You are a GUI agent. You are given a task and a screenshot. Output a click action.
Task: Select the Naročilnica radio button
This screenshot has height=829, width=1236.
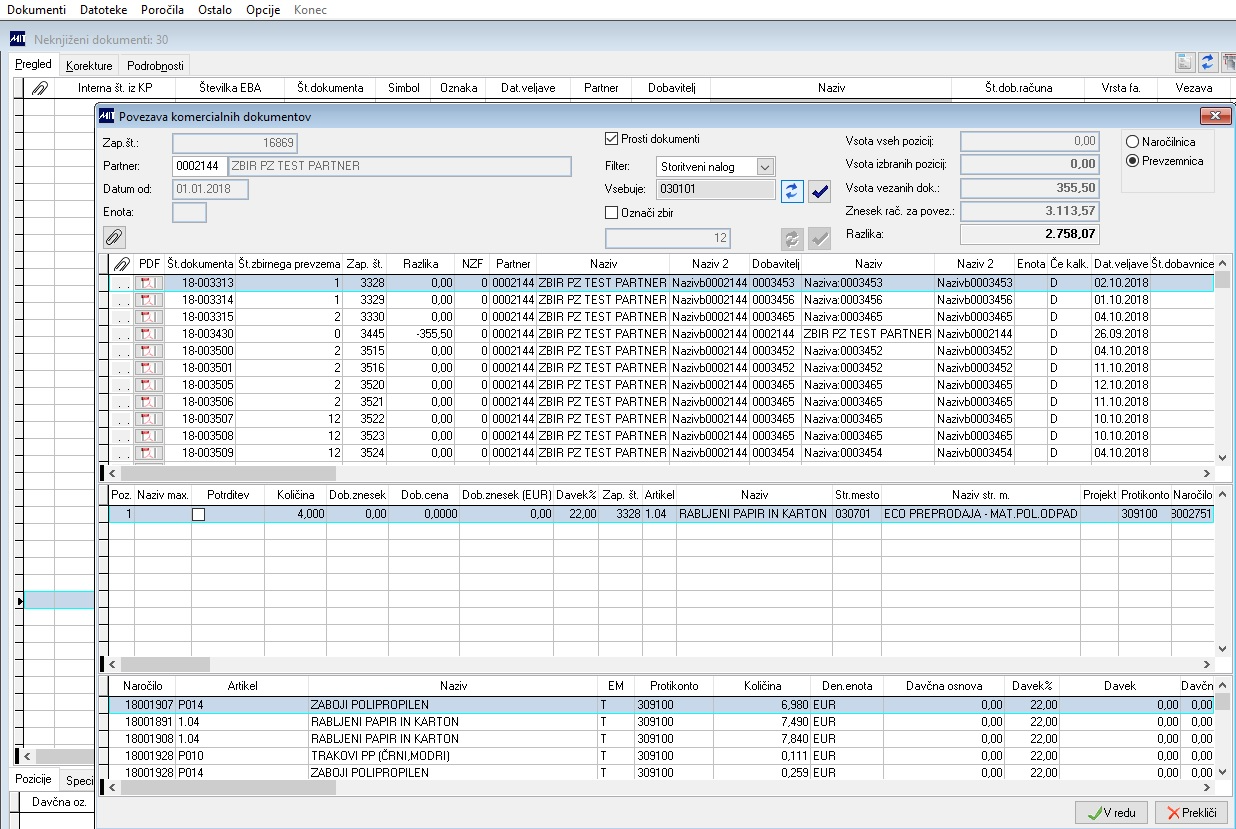click(1132, 143)
